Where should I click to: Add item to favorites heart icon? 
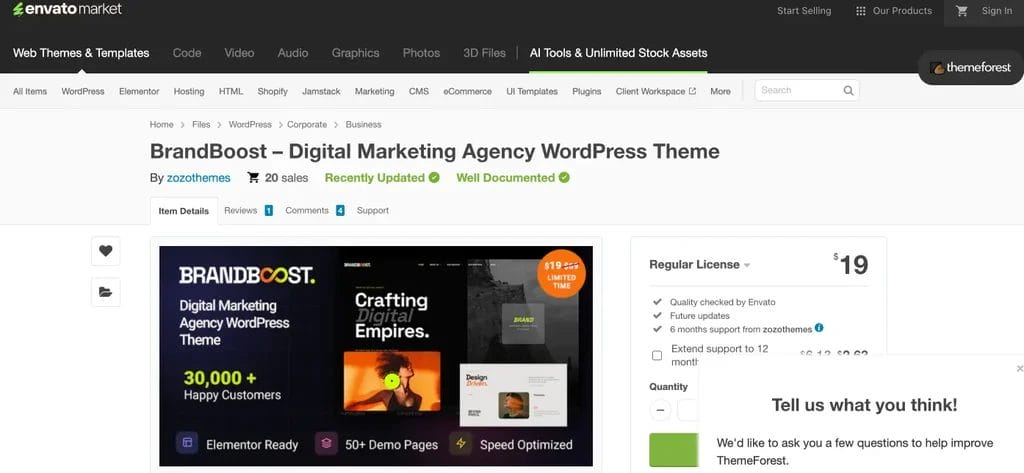[106, 251]
